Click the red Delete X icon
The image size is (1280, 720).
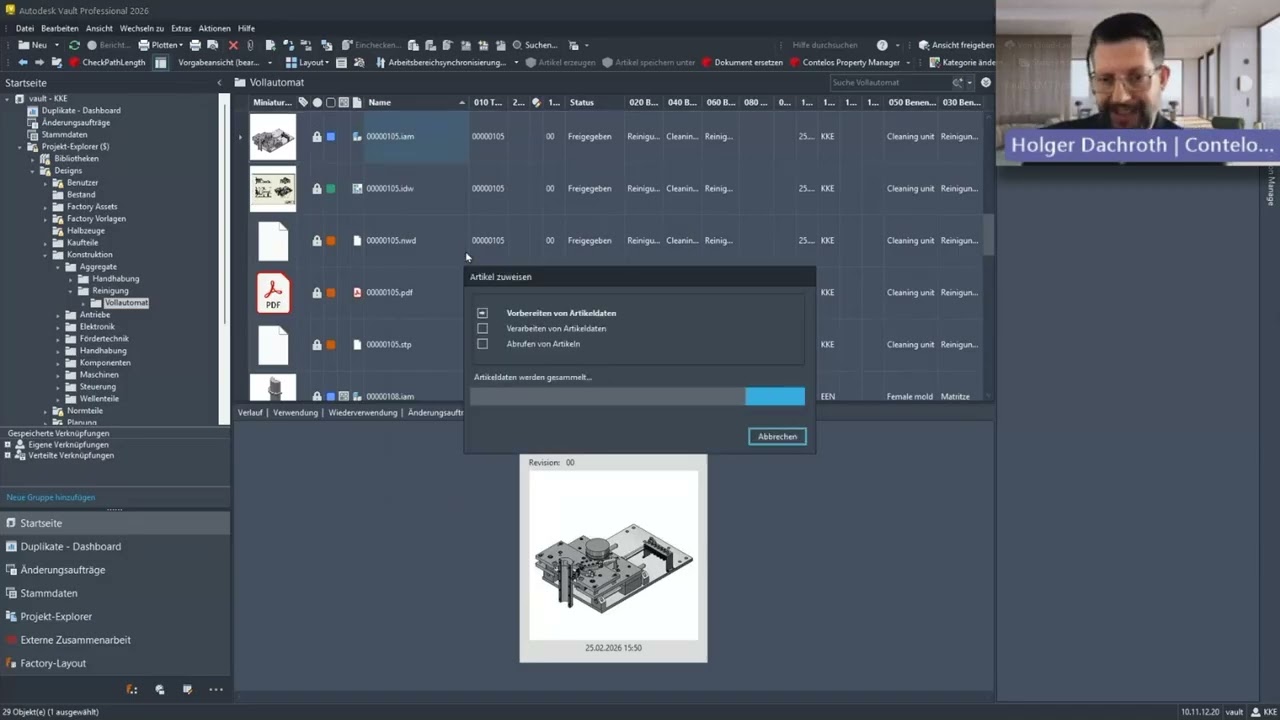233,45
